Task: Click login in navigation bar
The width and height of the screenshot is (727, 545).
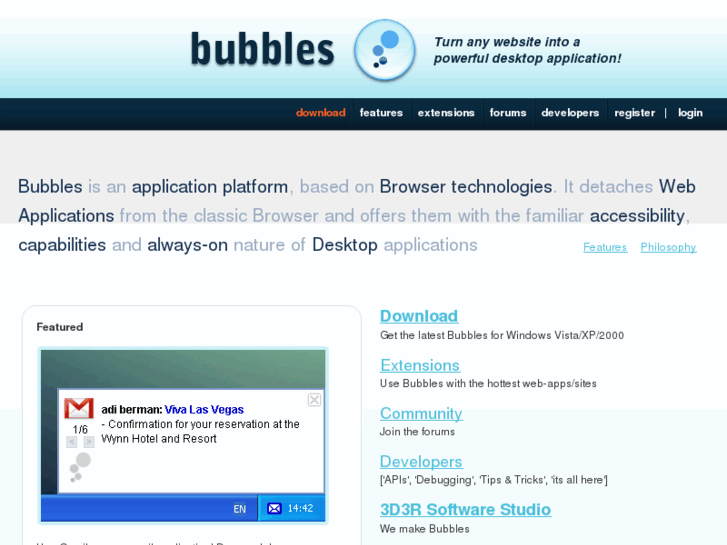Action: [690, 113]
